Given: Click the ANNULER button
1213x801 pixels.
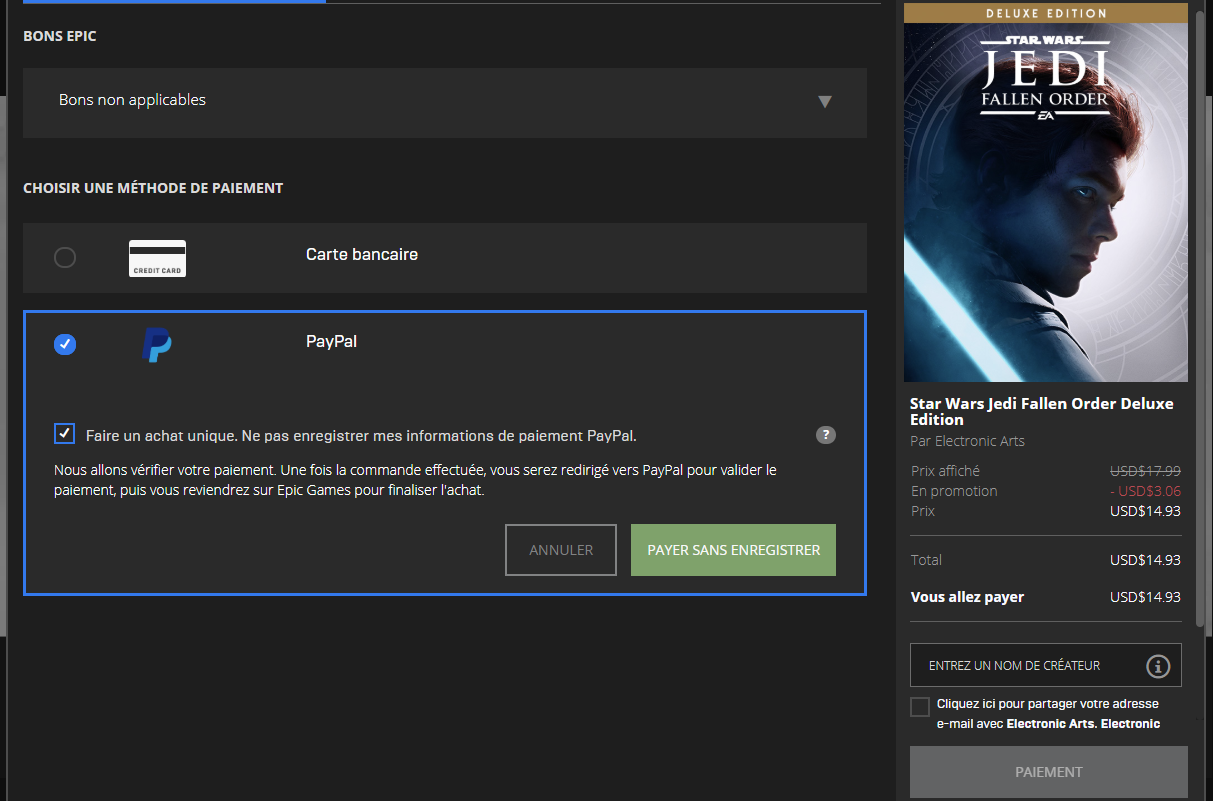Looking at the screenshot, I should [x=561, y=550].
